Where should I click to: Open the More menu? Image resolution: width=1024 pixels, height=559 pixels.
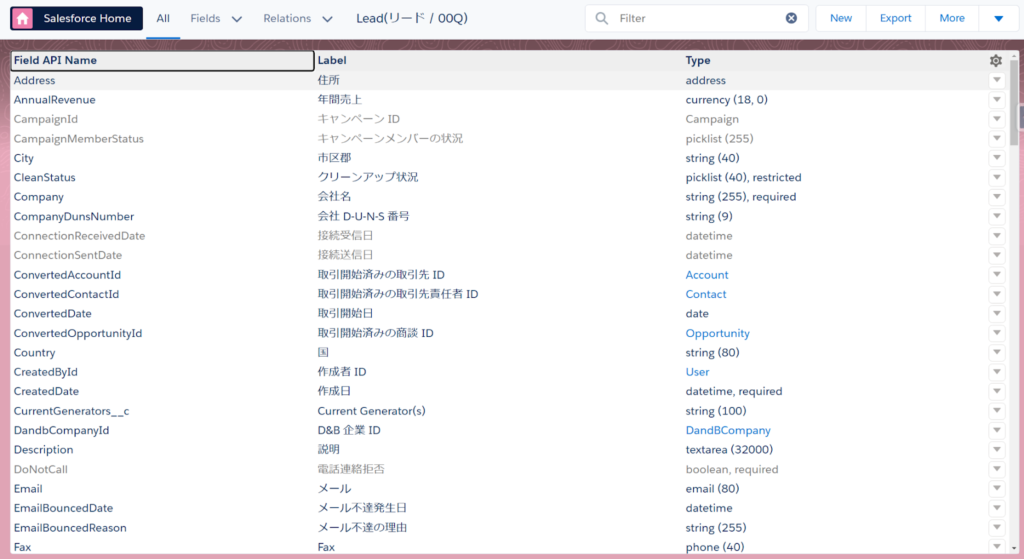952,18
